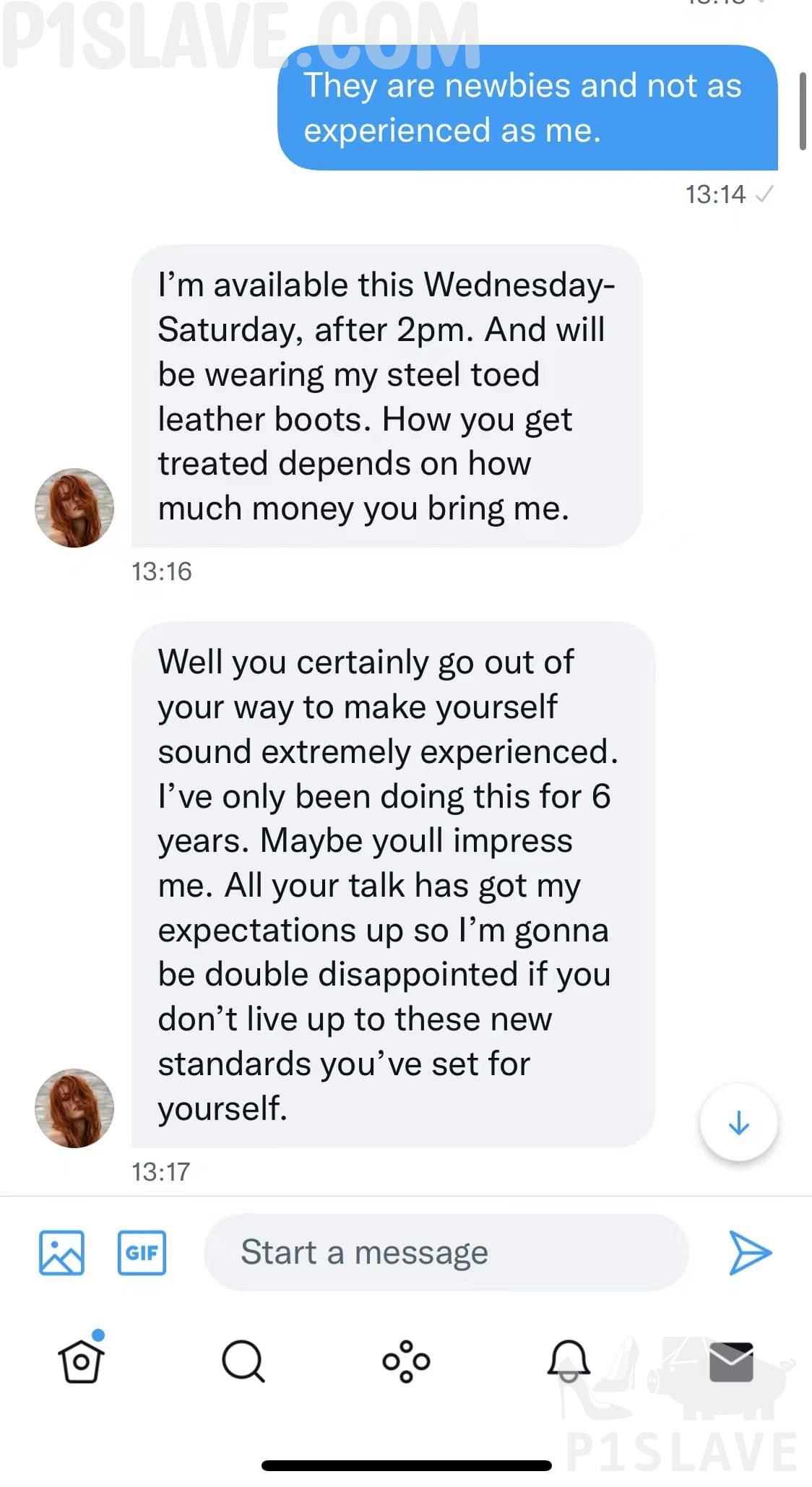Screen dimensions: 812x1487
Task: Focus the "Start a message" field
Action: 445,1252
